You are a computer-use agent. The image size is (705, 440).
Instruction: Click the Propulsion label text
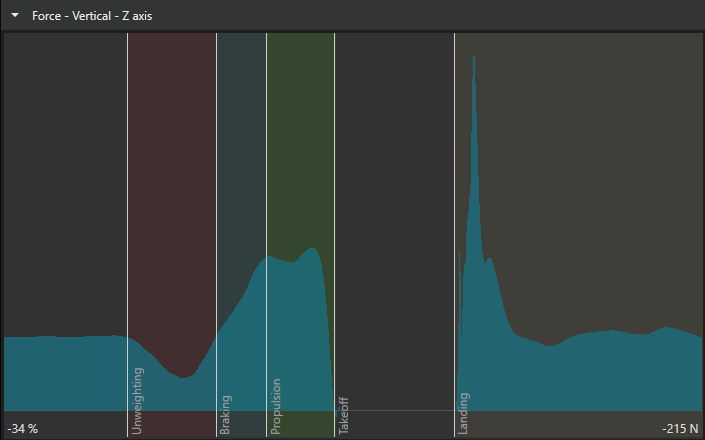[x=275, y=406]
